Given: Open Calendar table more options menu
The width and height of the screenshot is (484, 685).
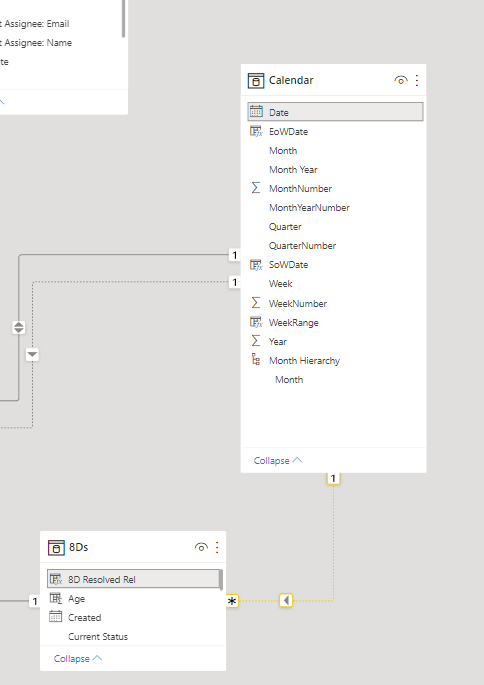Looking at the screenshot, I should tap(417, 80).
